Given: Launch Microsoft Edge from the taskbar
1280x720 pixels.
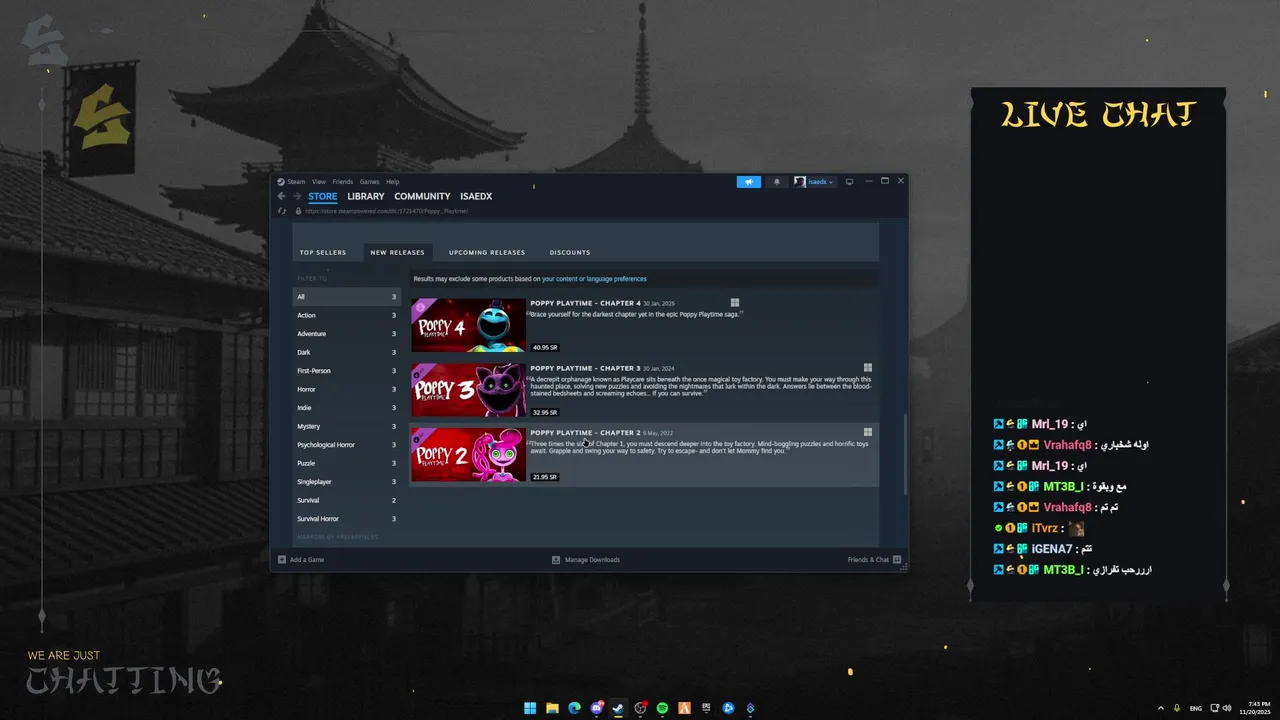Looking at the screenshot, I should click(574, 708).
